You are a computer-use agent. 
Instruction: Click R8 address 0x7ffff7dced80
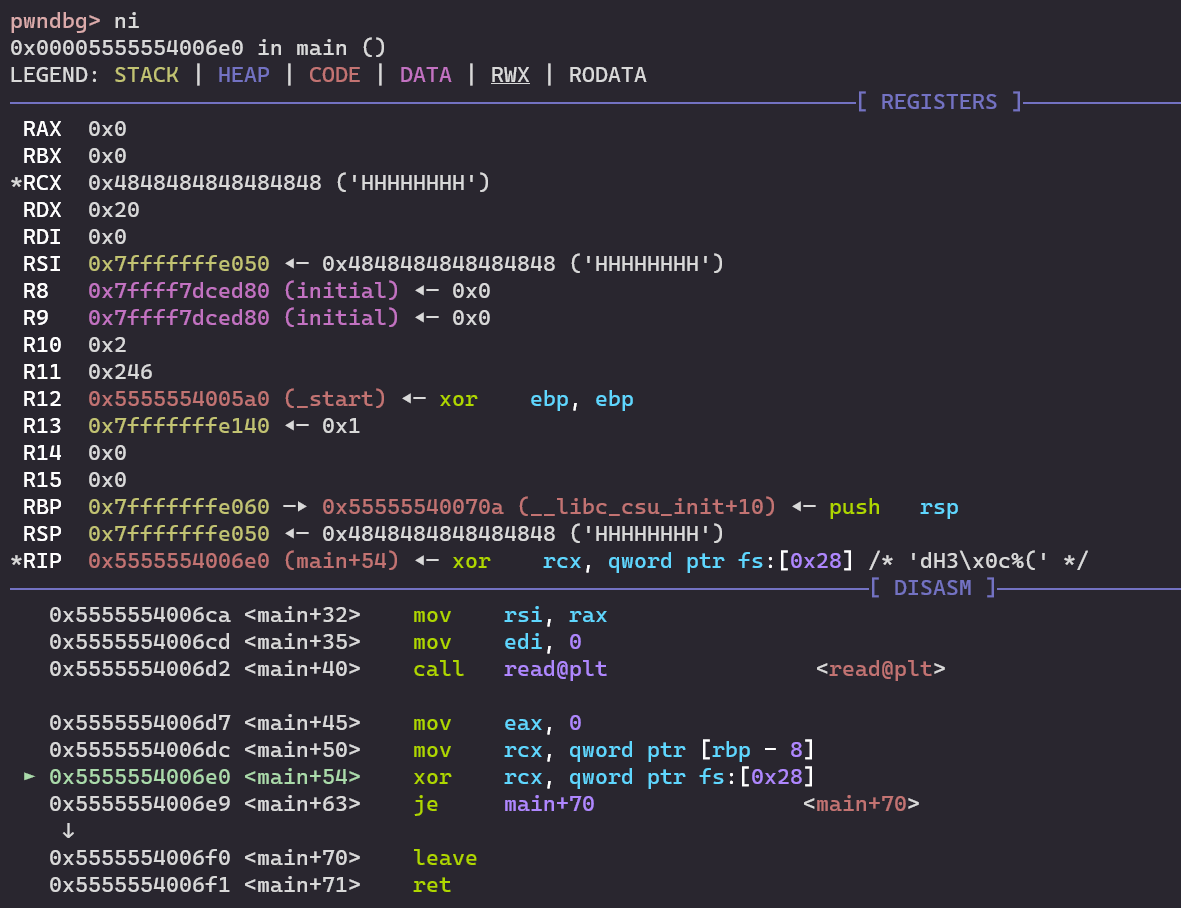[179, 291]
